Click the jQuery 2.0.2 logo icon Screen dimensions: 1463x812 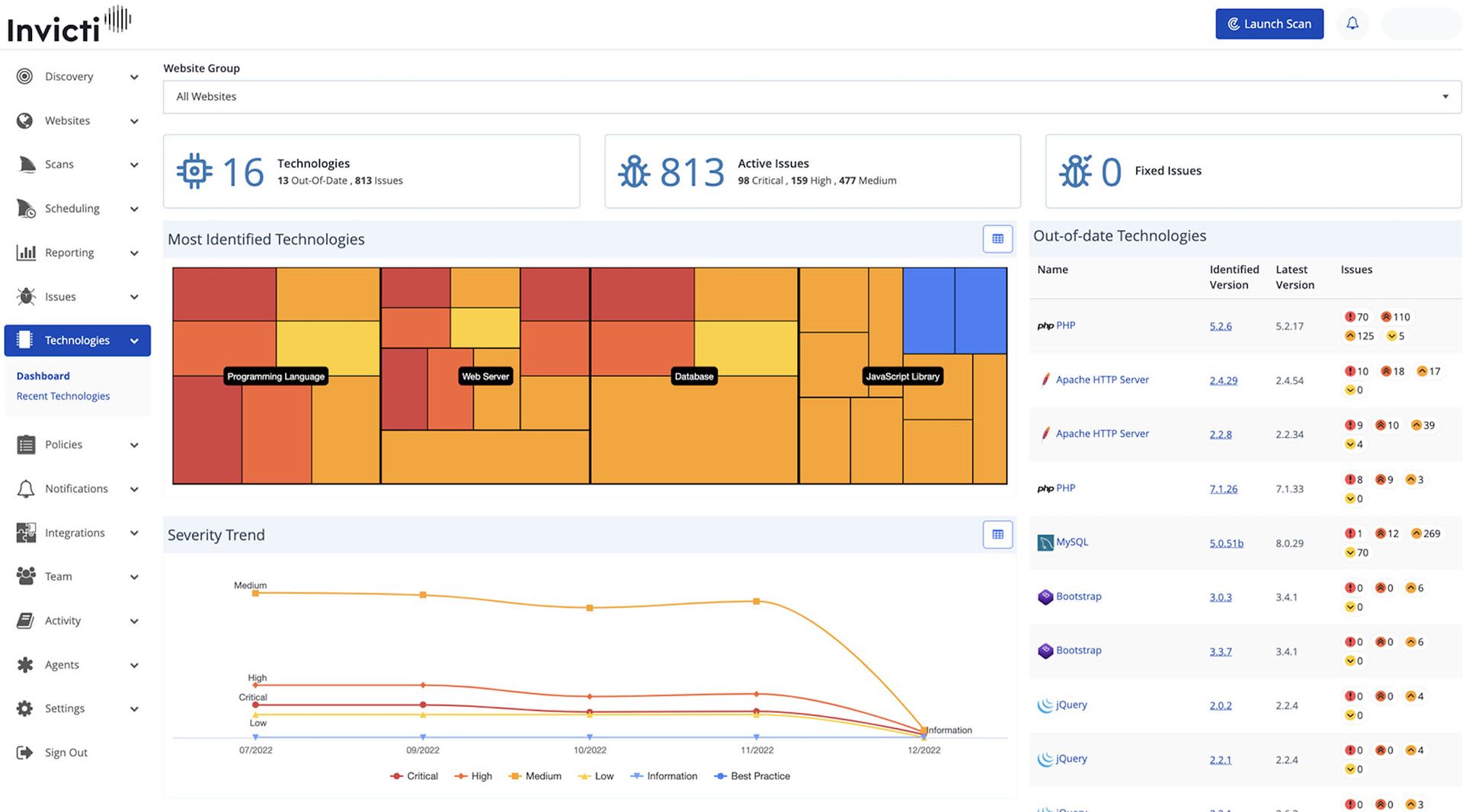tap(1045, 705)
